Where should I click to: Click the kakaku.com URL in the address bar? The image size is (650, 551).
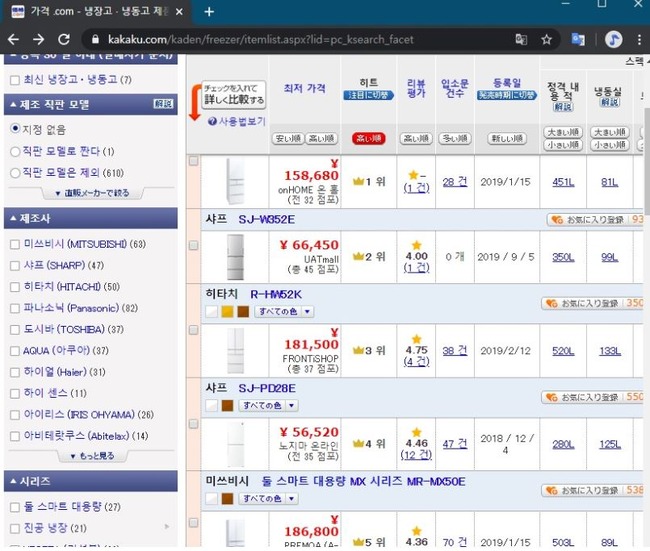[260, 39]
